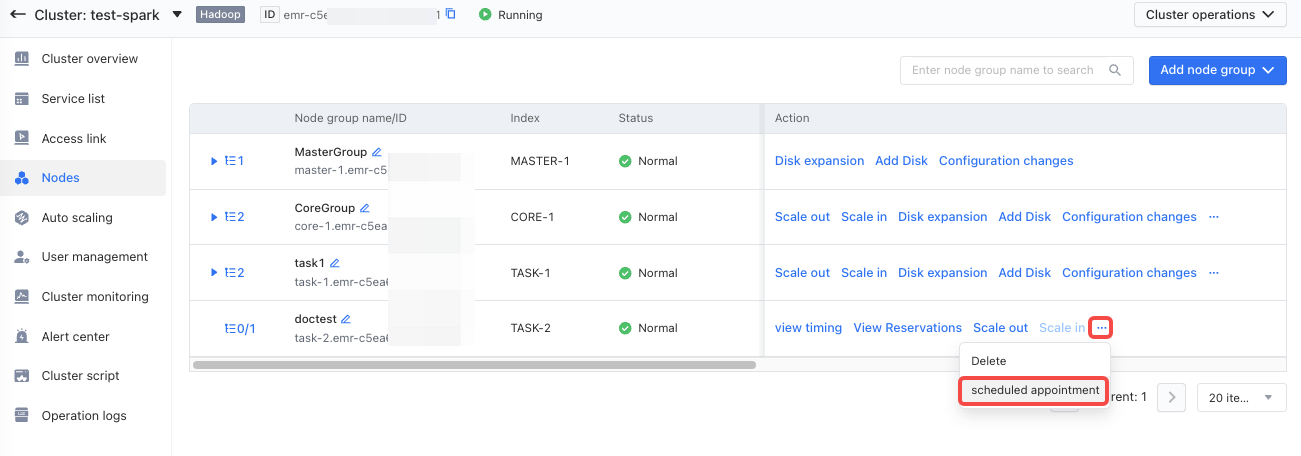Choose Delete from the popup menu
This screenshot has width=1301, height=456.
coord(1034,361)
